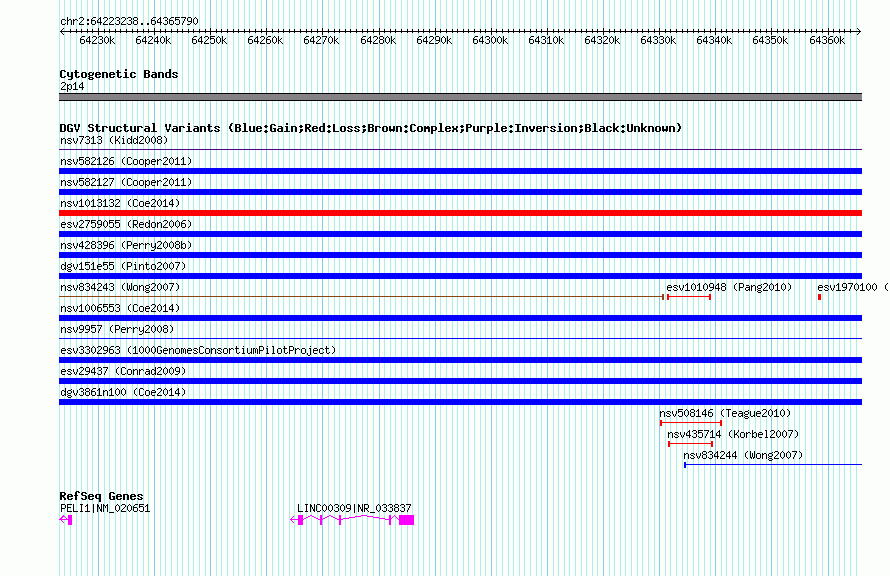Click the nsv582127 (Cooper2011) label
Screen dimensions: 890x576
126,182
